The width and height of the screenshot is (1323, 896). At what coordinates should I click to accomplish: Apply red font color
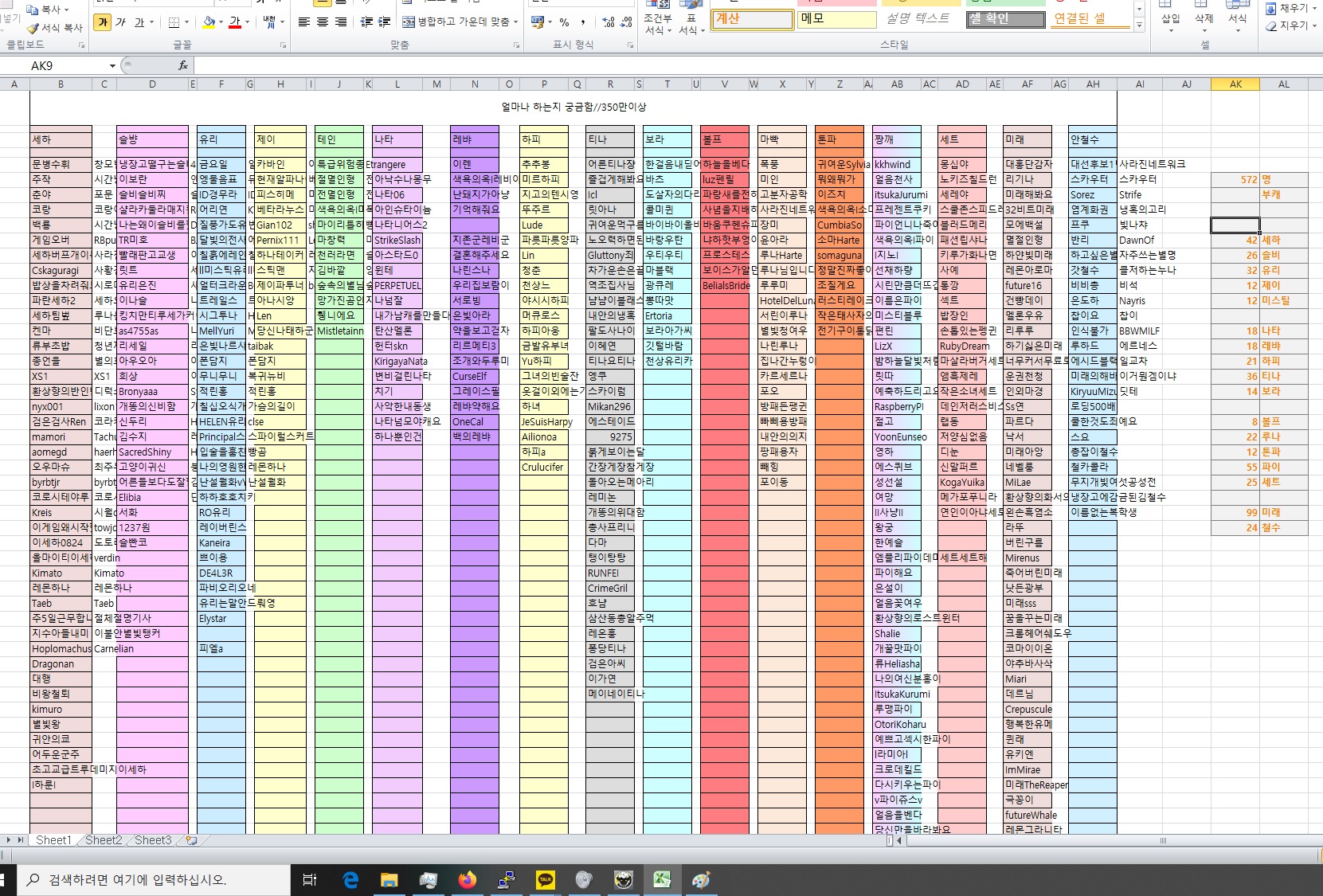click(x=235, y=22)
